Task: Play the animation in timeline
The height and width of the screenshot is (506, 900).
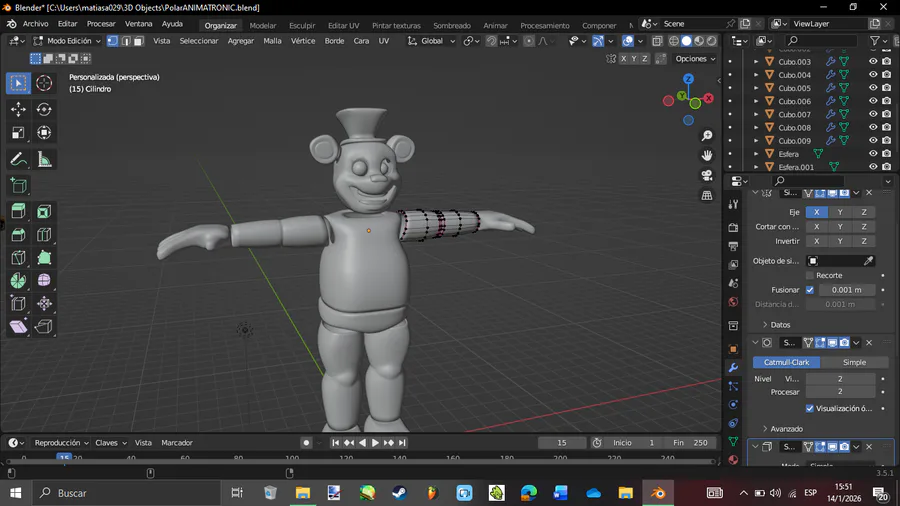Action: coord(375,443)
